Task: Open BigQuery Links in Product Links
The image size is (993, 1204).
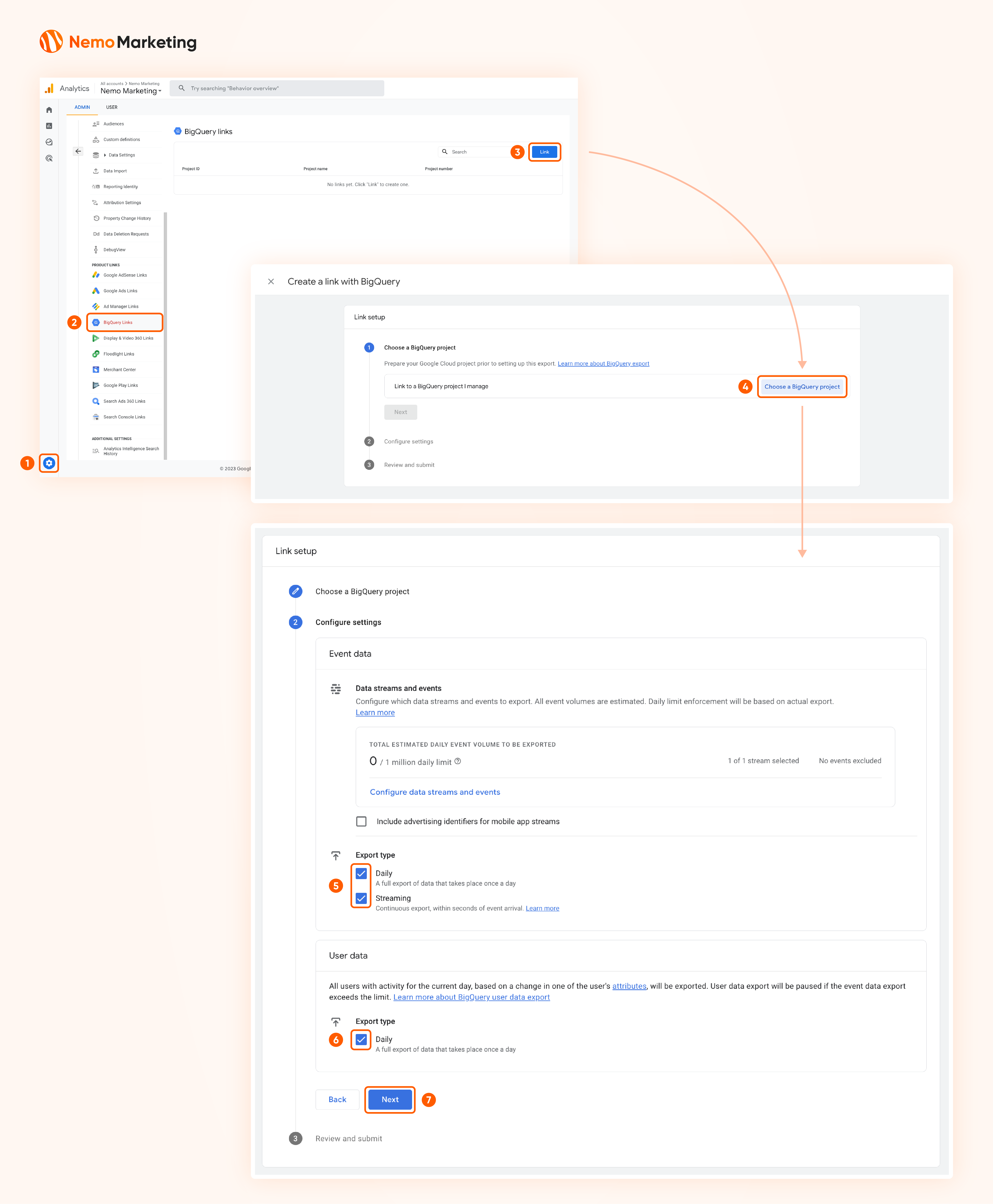Action: 125,322
